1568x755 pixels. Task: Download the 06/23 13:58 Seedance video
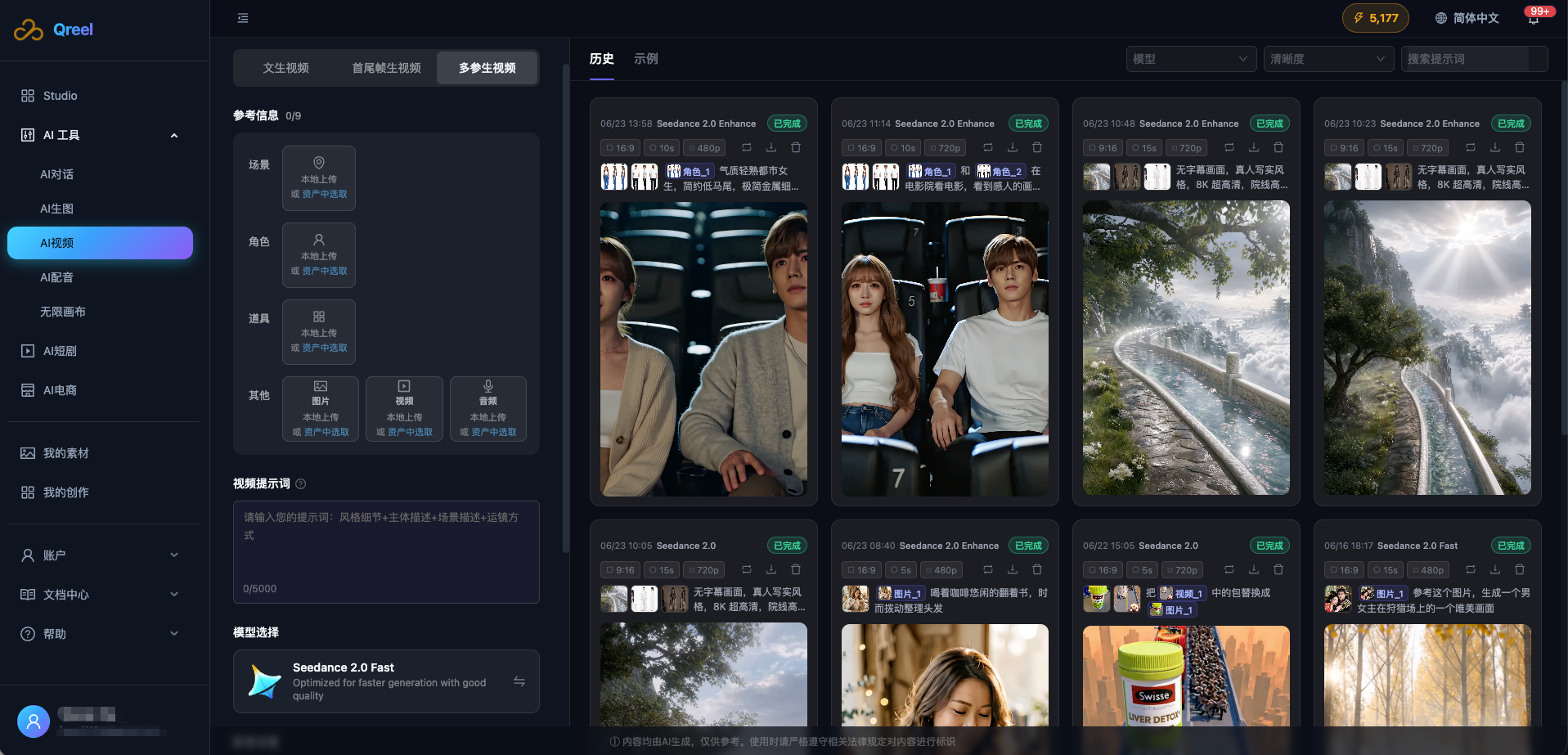click(x=771, y=148)
